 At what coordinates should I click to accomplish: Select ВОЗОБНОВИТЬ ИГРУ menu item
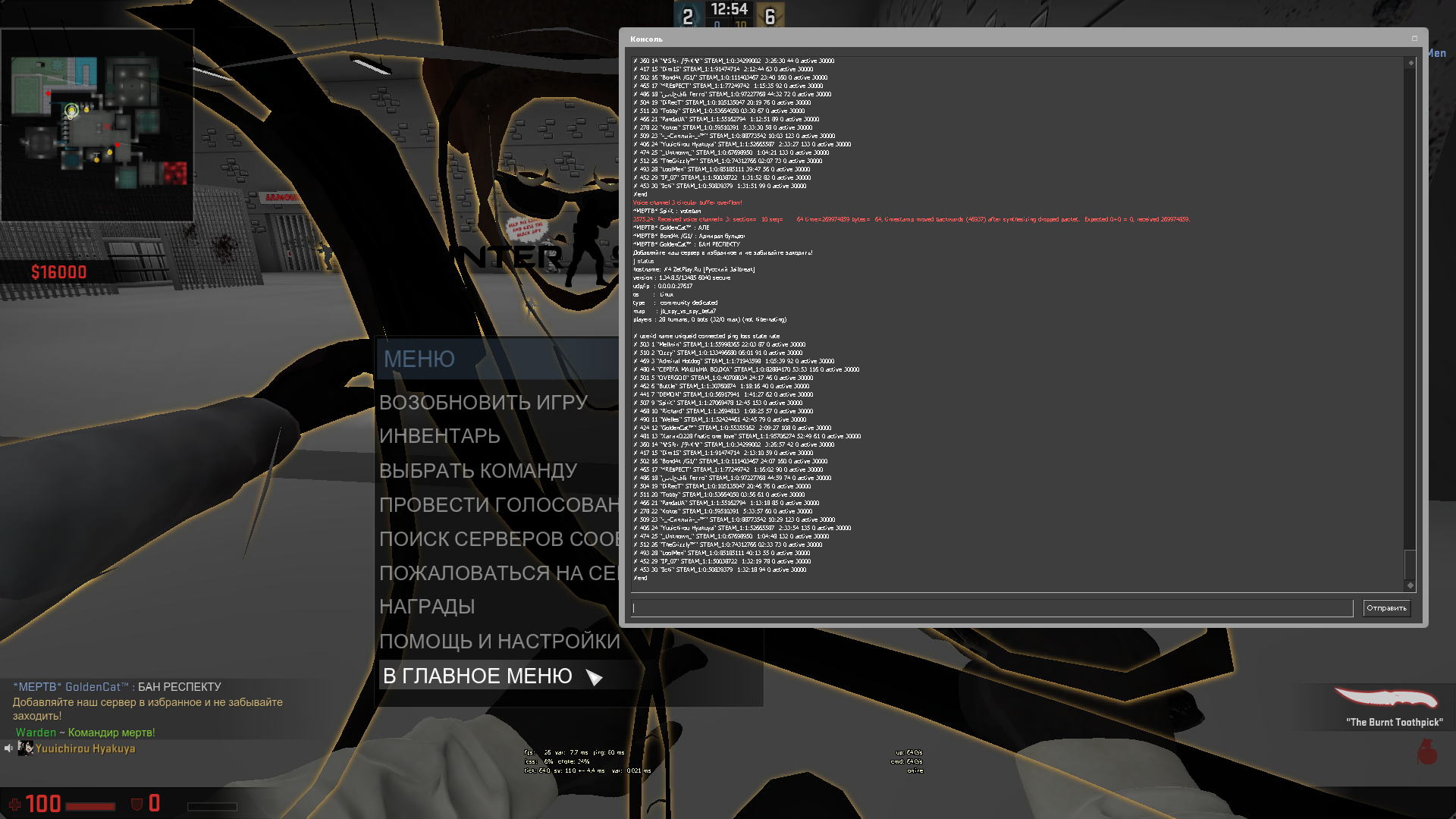coord(483,403)
